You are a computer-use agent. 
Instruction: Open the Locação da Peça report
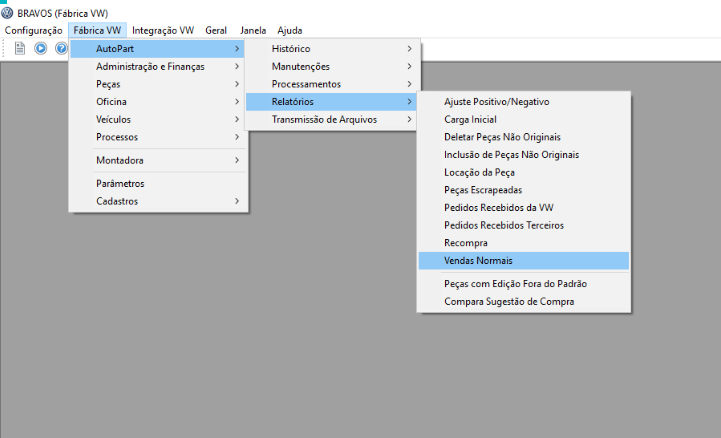tap(524, 172)
